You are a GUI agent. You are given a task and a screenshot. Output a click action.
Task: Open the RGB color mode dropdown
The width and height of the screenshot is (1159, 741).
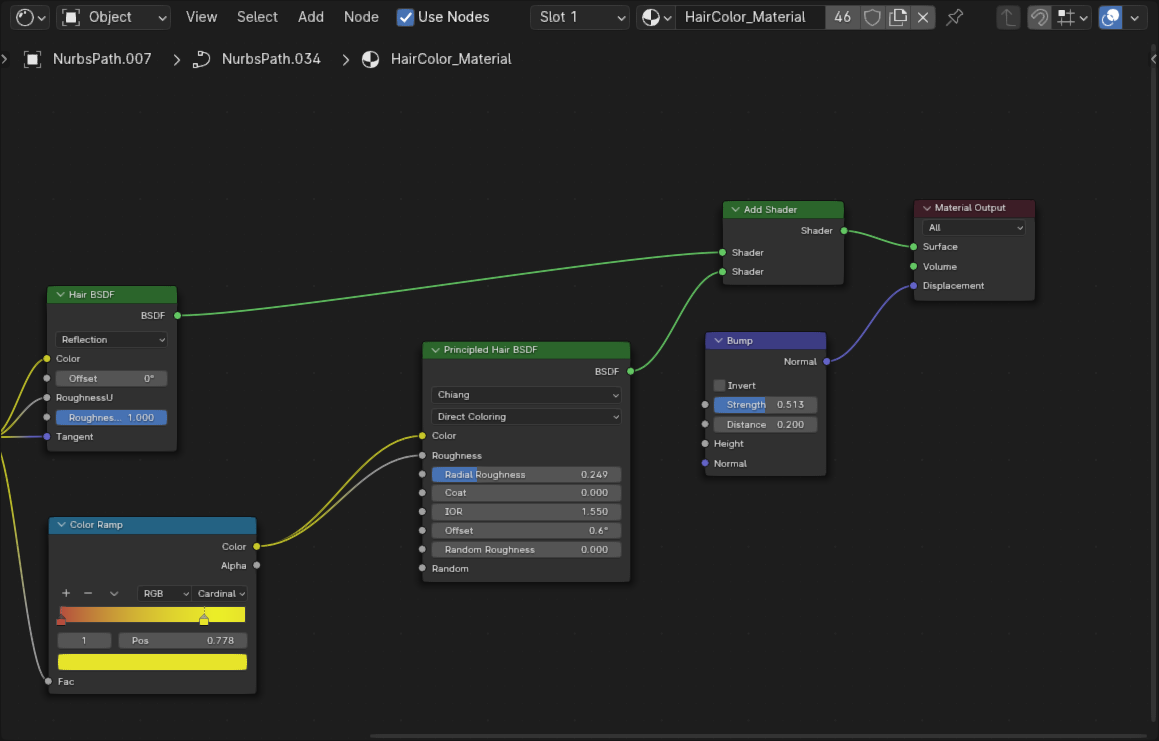click(164, 593)
